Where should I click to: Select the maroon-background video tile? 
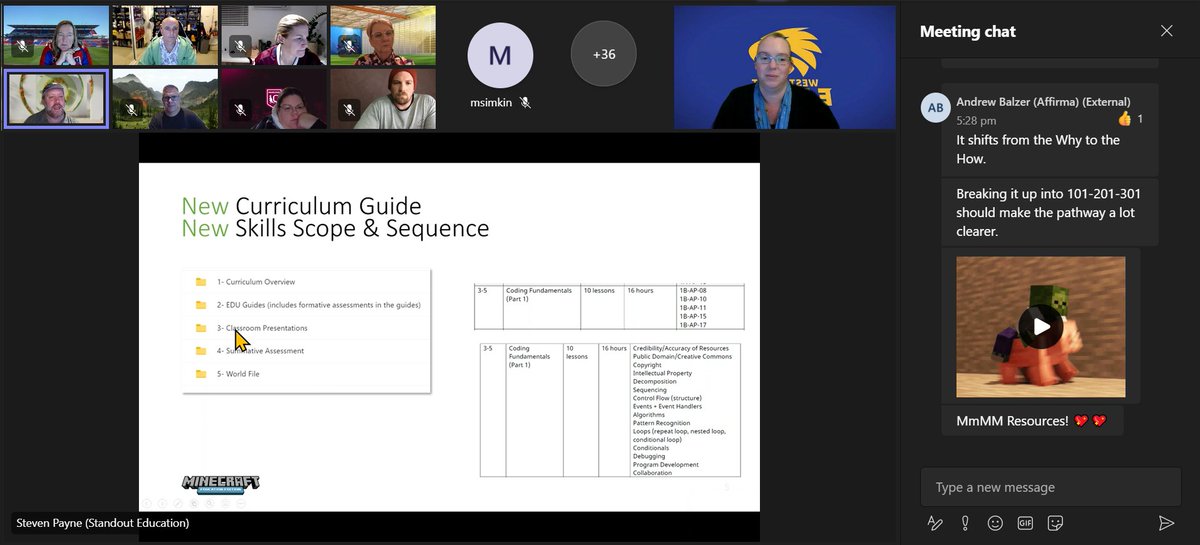(x=274, y=99)
